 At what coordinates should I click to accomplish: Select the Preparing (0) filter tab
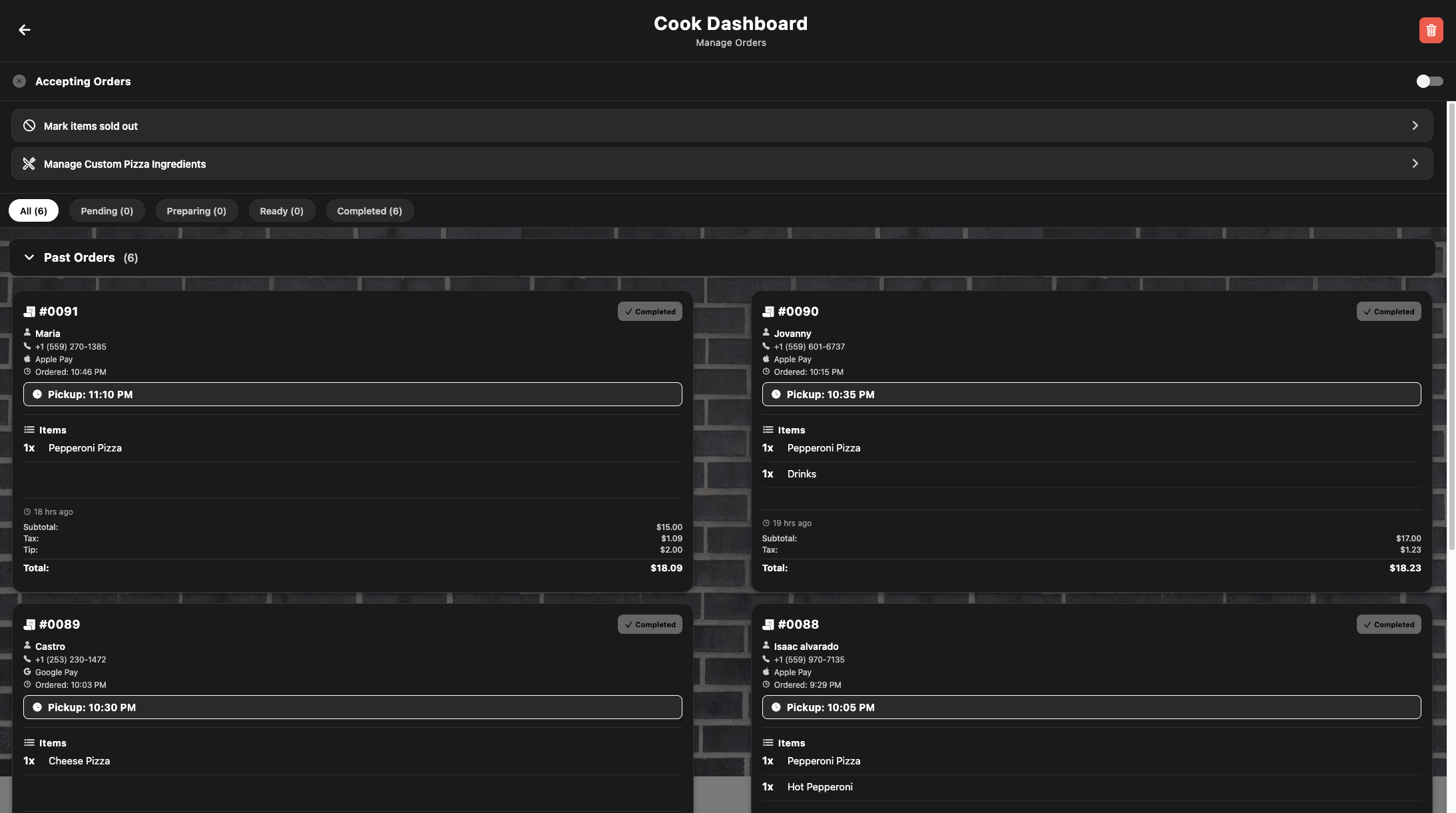[196, 211]
